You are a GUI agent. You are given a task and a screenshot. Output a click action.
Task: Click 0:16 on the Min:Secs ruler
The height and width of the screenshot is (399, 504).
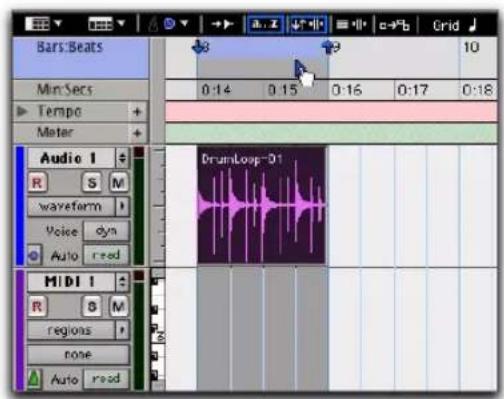347,90
